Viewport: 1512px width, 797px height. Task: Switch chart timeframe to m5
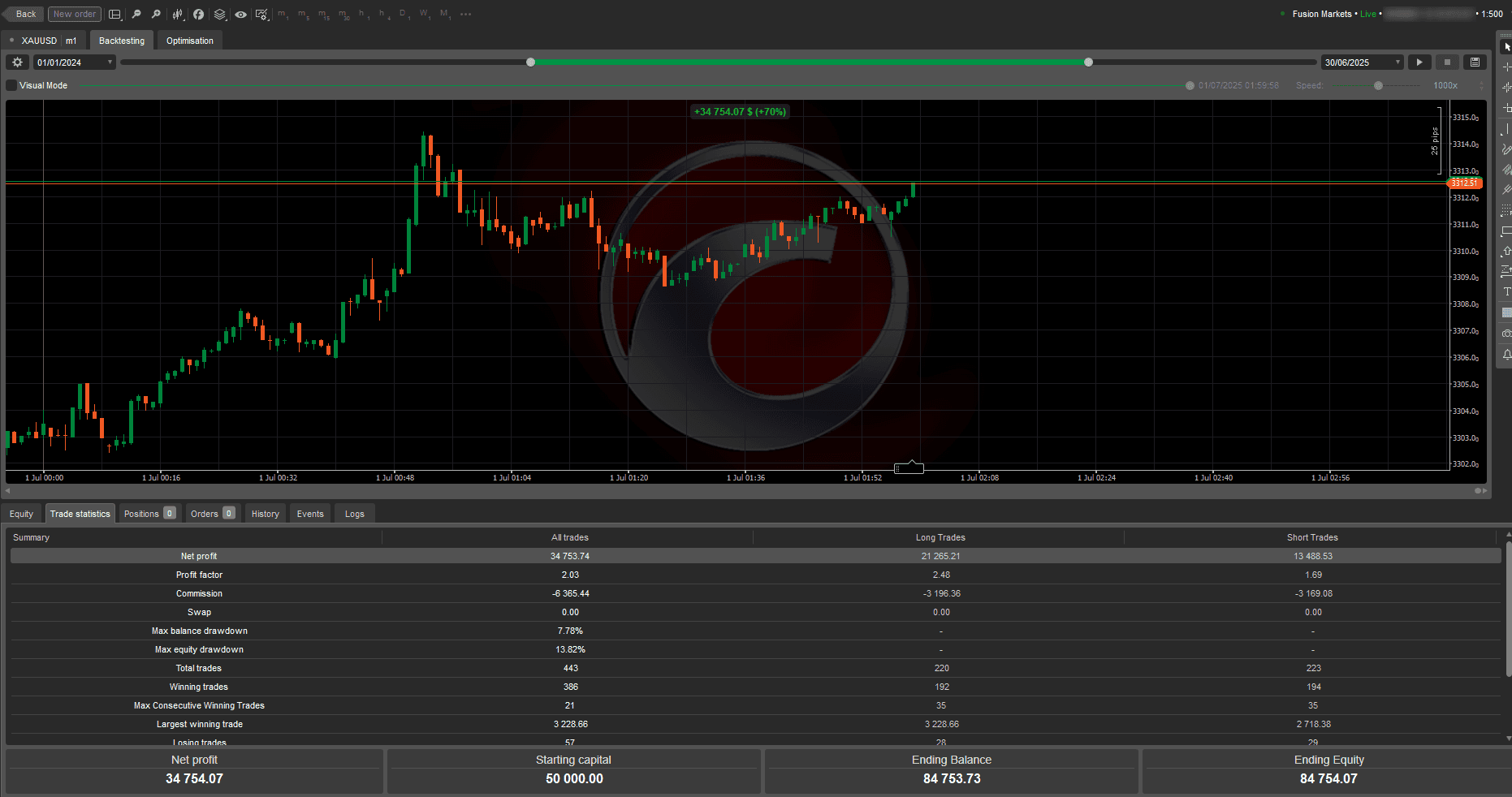pos(302,14)
